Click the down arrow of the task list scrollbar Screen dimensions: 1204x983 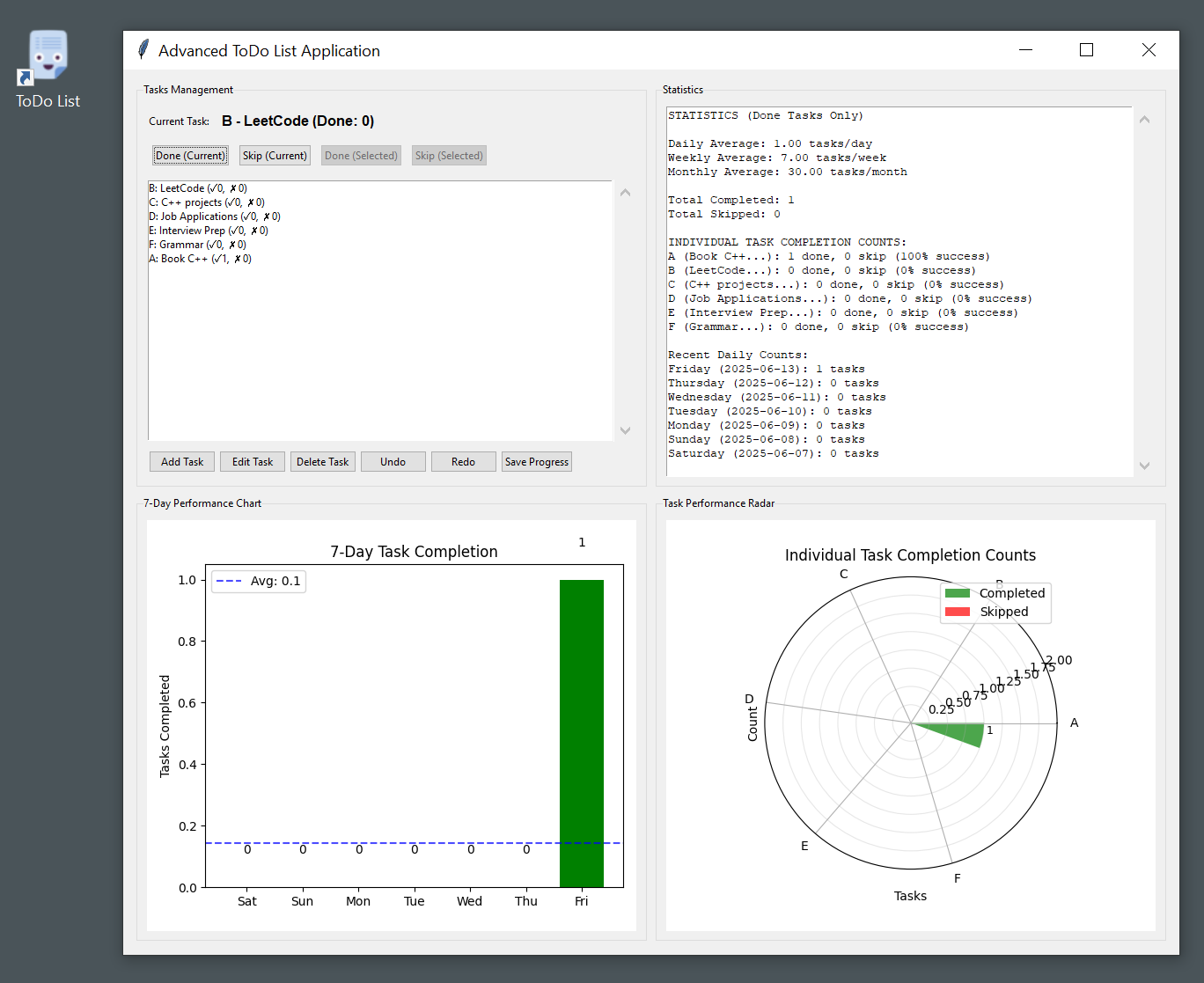625,431
